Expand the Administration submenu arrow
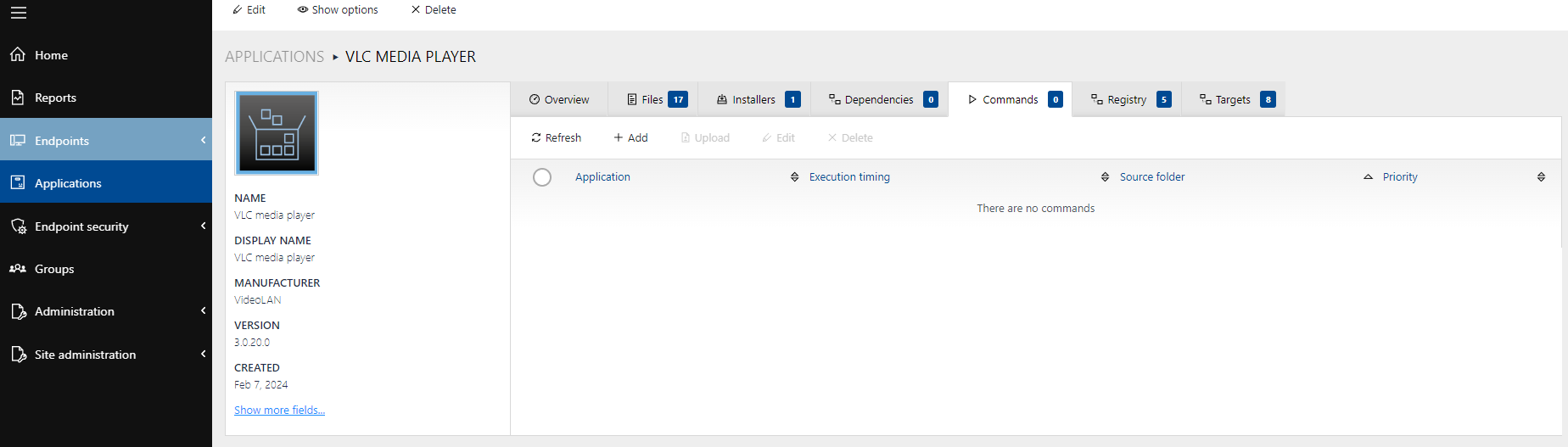The width and height of the screenshot is (1568, 447). (x=204, y=311)
